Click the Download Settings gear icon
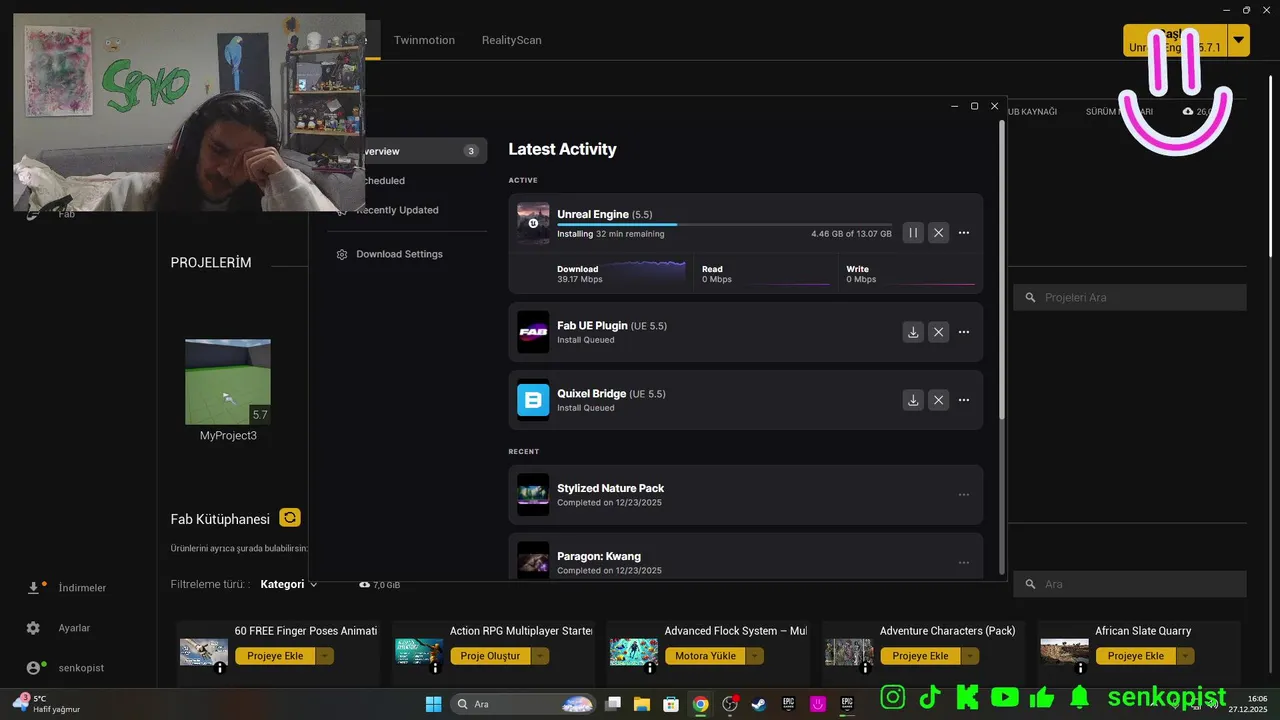The image size is (1280, 720). [x=342, y=254]
